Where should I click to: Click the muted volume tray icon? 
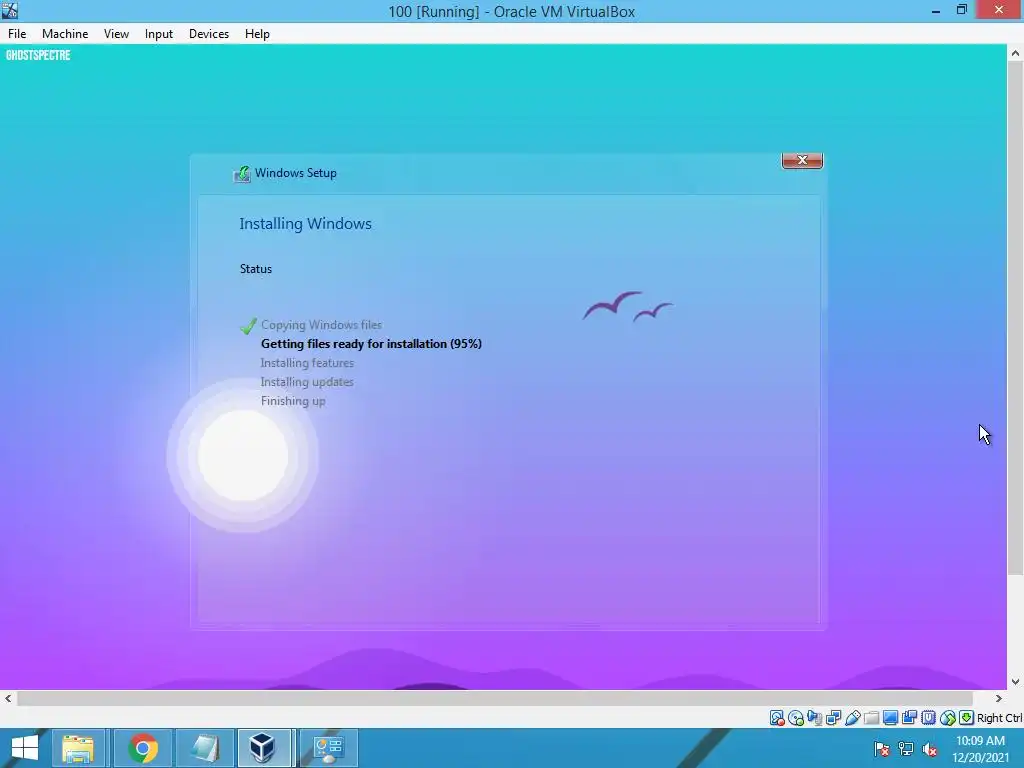coord(930,749)
